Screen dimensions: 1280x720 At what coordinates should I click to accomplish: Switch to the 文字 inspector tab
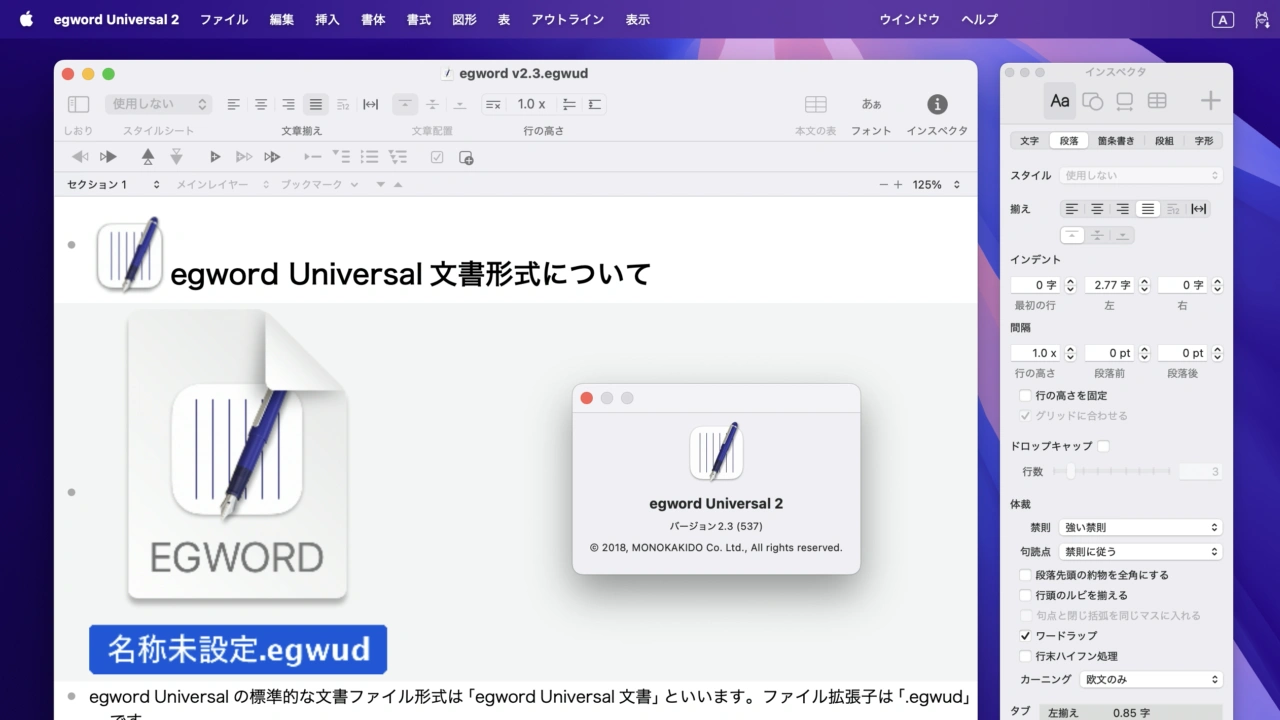[x=1029, y=141]
